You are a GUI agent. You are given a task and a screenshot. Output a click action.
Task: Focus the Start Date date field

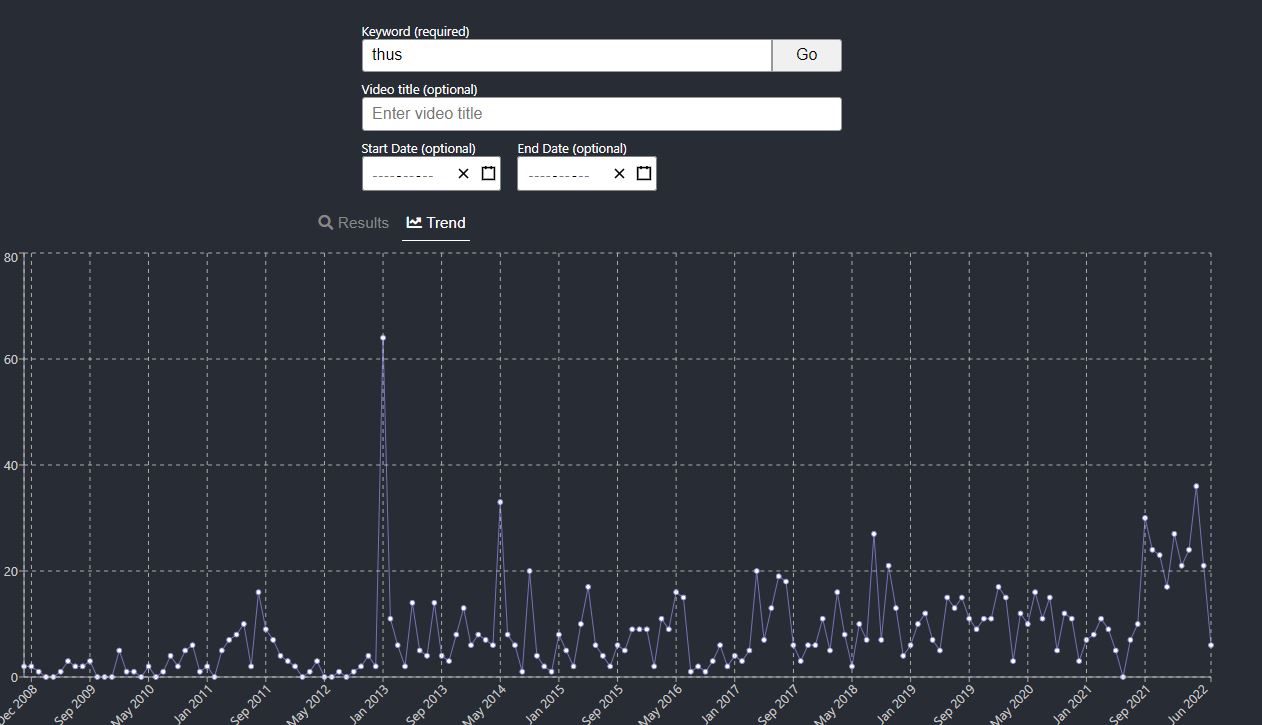(x=431, y=174)
